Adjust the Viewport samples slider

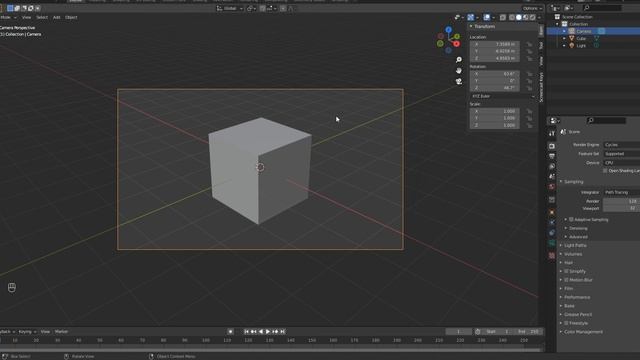click(x=622, y=209)
